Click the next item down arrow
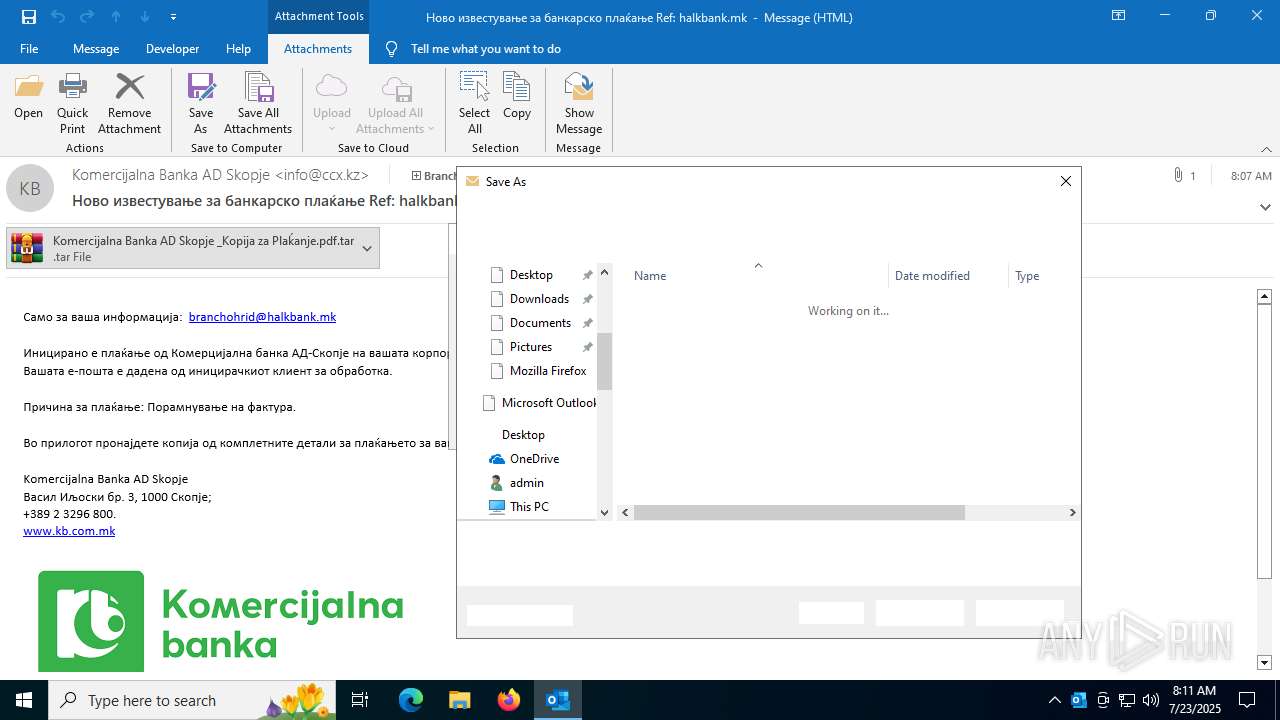This screenshot has height=720, width=1280. point(145,17)
